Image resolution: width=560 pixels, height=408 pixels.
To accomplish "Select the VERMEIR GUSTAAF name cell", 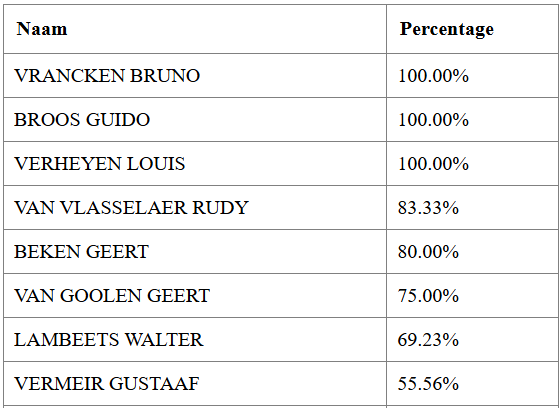I will tap(195, 383).
